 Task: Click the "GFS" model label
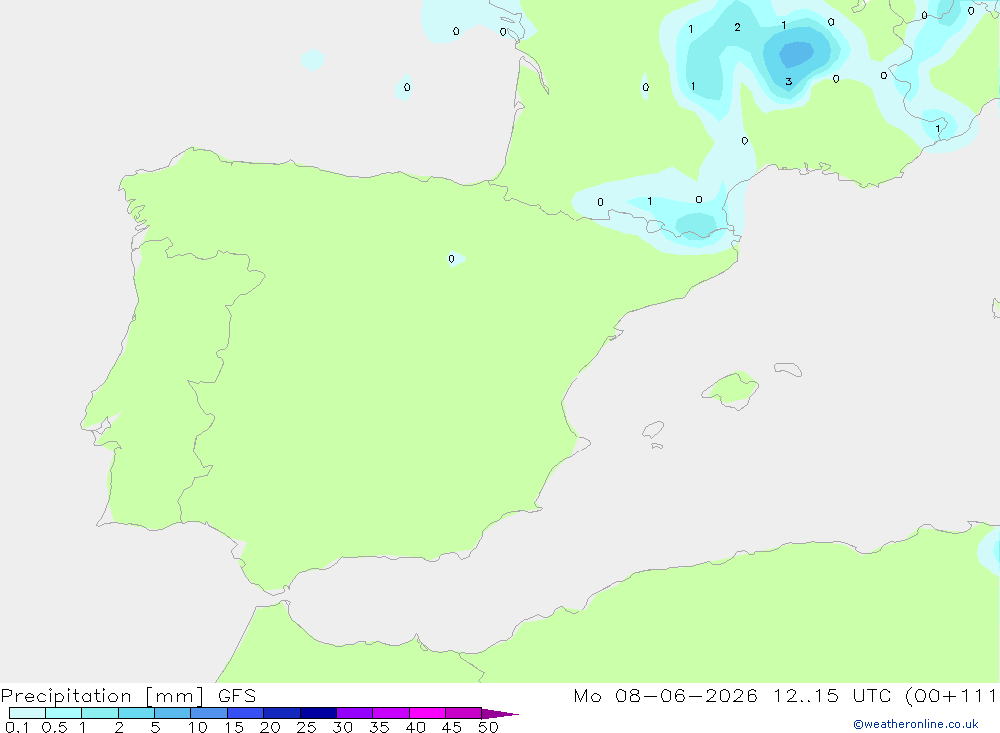coord(237,696)
